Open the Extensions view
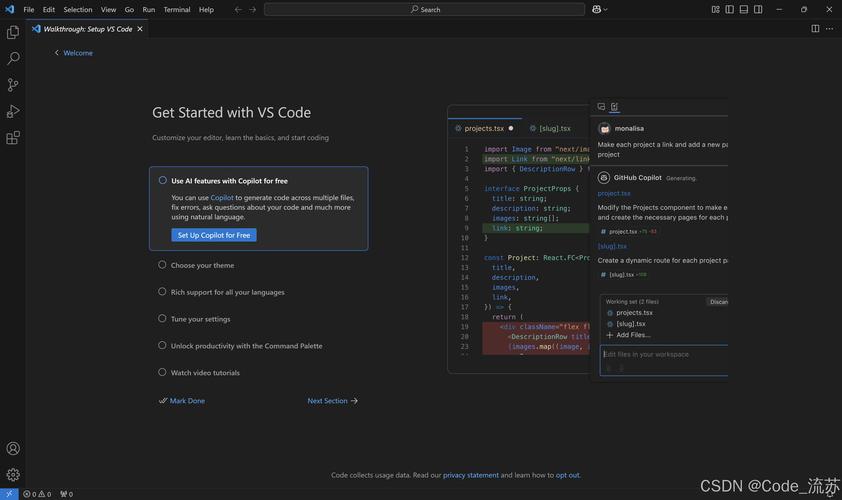The width and height of the screenshot is (842, 500). coord(13,138)
